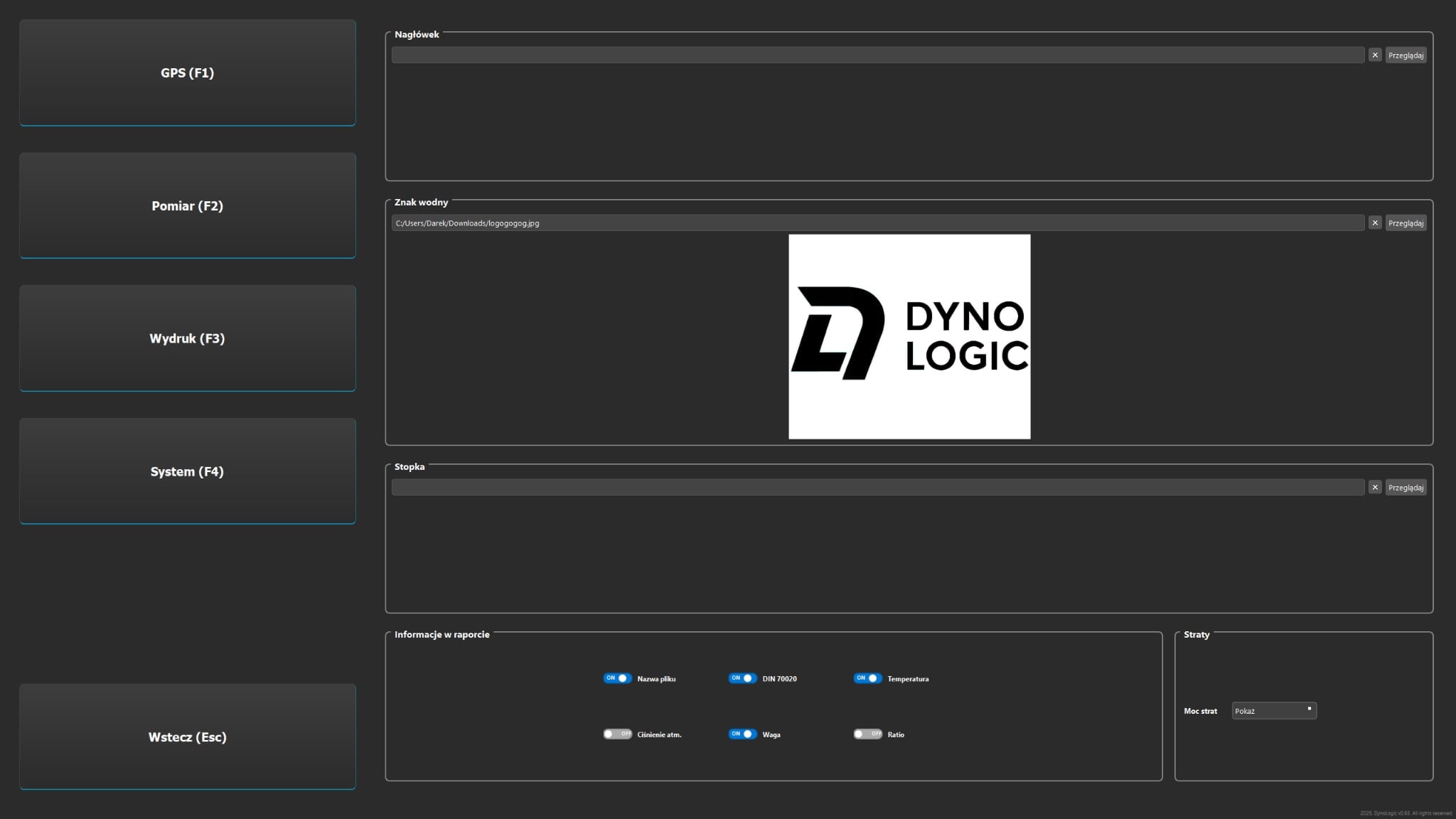Screen dimensions: 1456x819
Task: Clear the Nagłówek file path
Action: 1375,55
